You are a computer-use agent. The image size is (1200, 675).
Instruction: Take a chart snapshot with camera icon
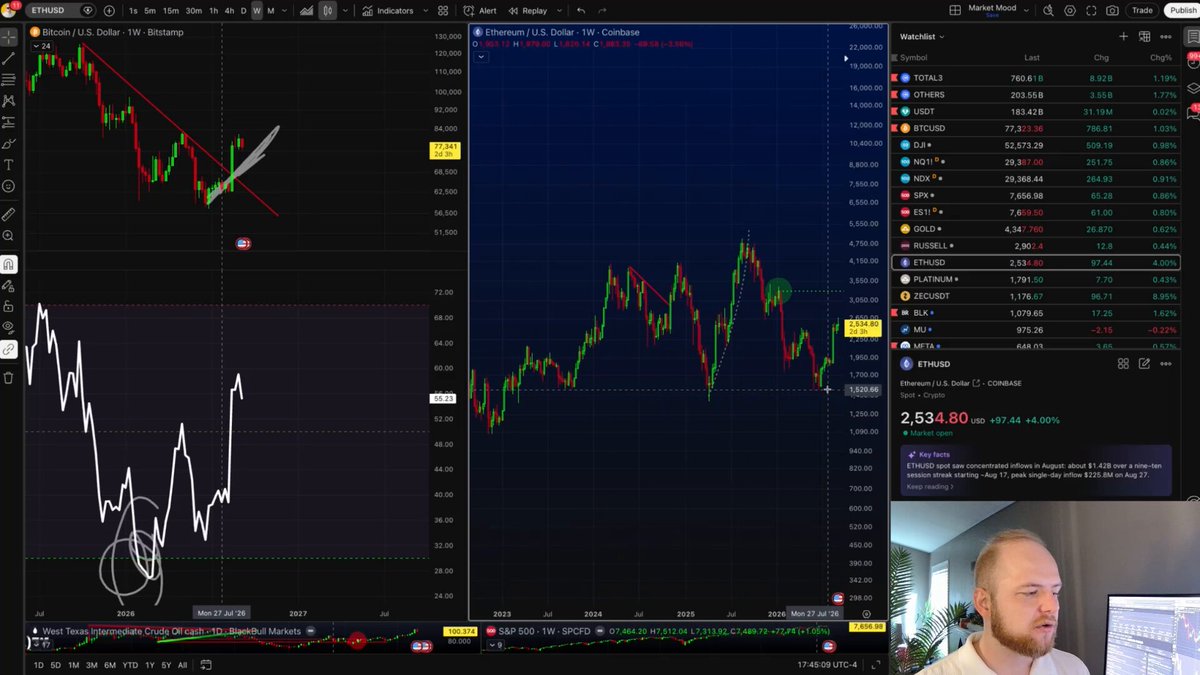1112,10
